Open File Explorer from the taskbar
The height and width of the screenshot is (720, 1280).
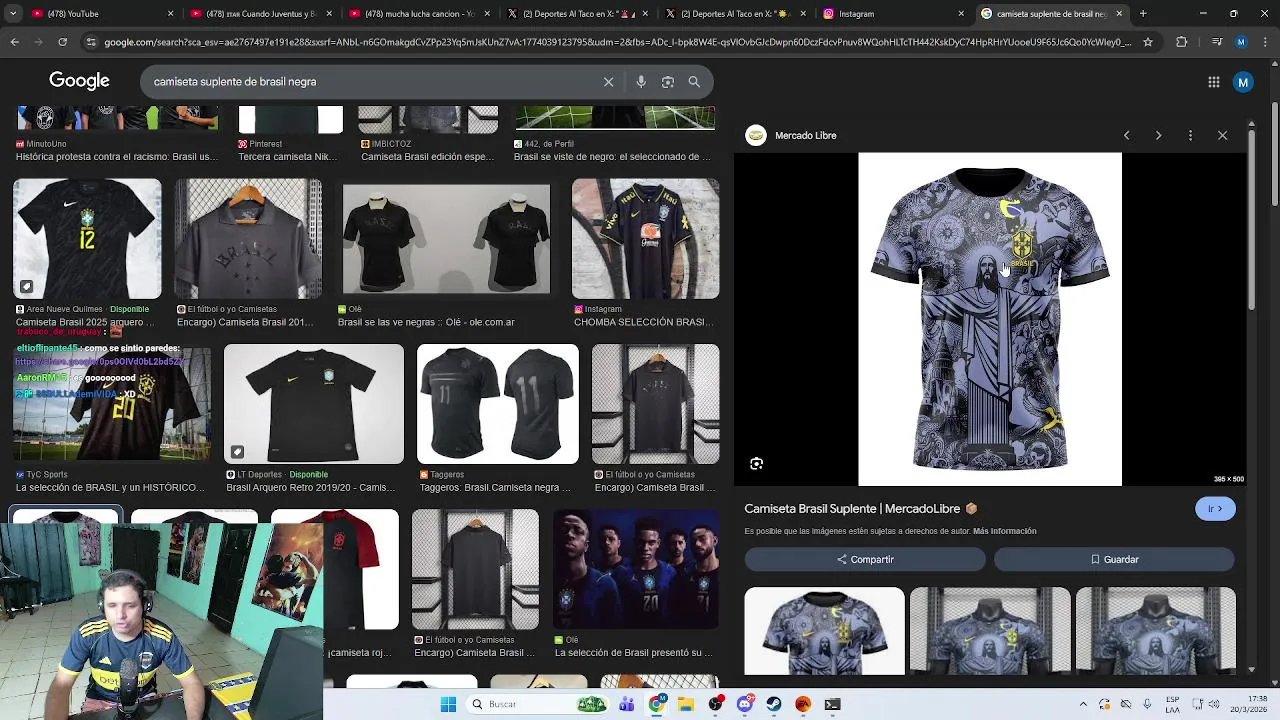[686, 704]
